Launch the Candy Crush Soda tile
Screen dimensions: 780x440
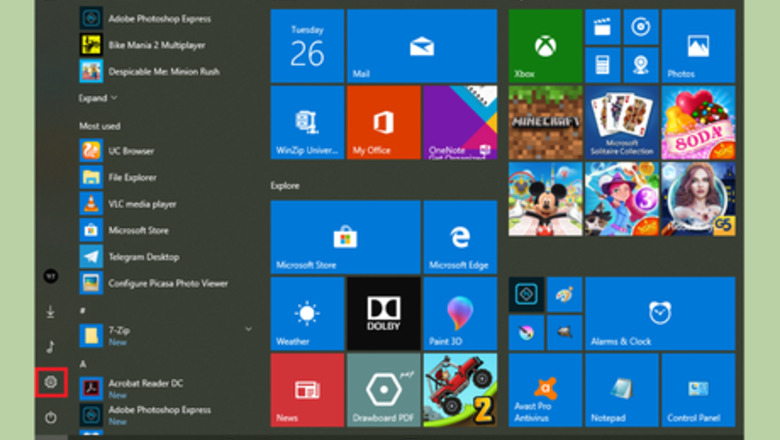[x=698, y=122]
